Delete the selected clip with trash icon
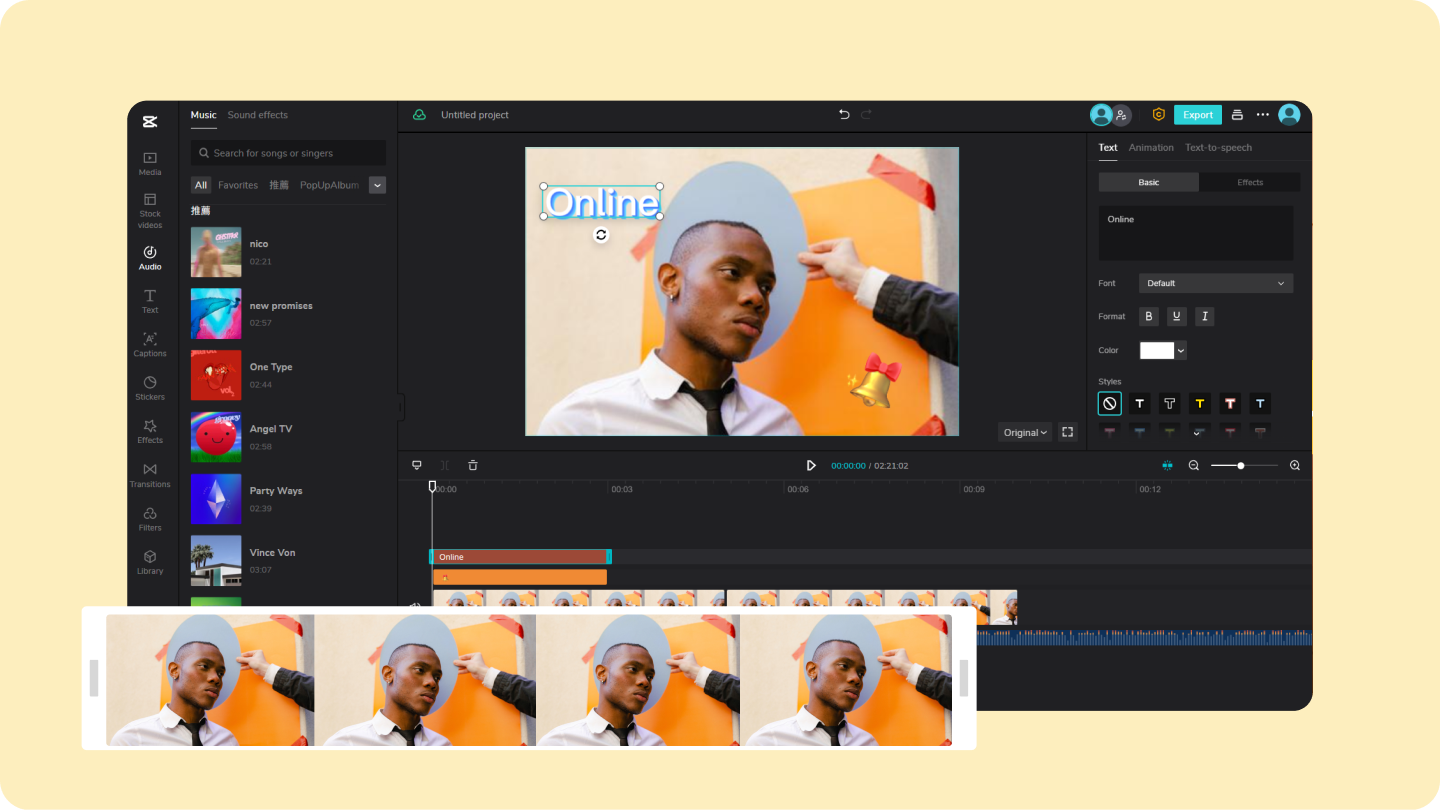Screen dimensions: 1440x810 coord(472,464)
